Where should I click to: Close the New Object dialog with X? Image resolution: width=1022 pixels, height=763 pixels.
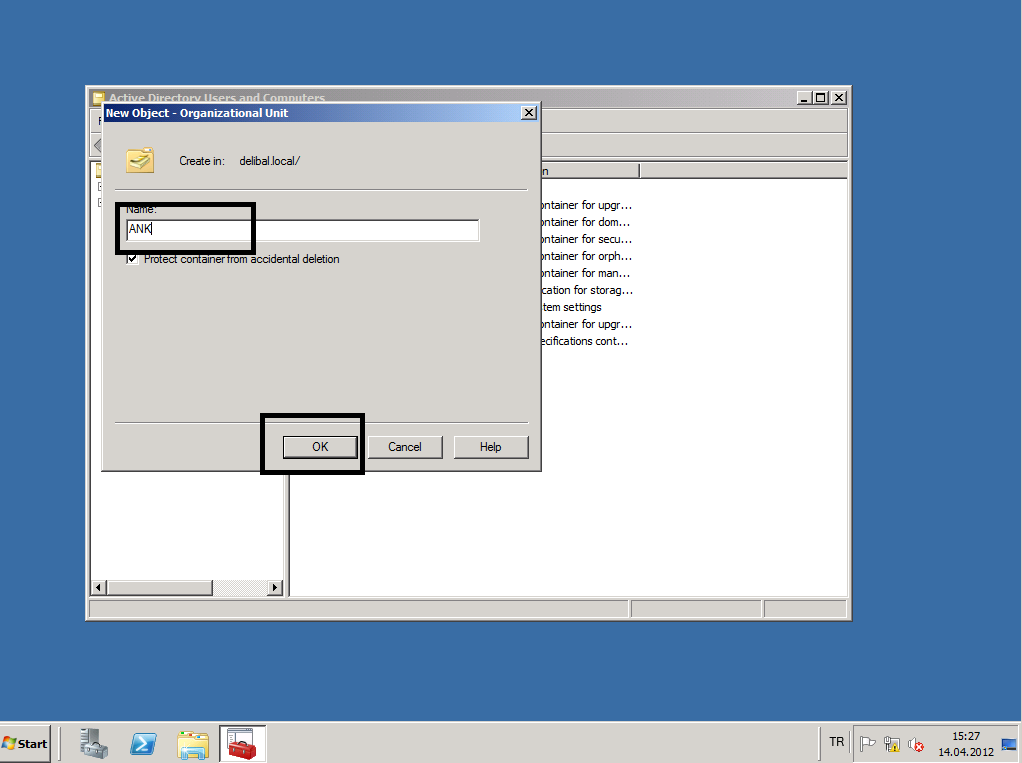click(529, 113)
